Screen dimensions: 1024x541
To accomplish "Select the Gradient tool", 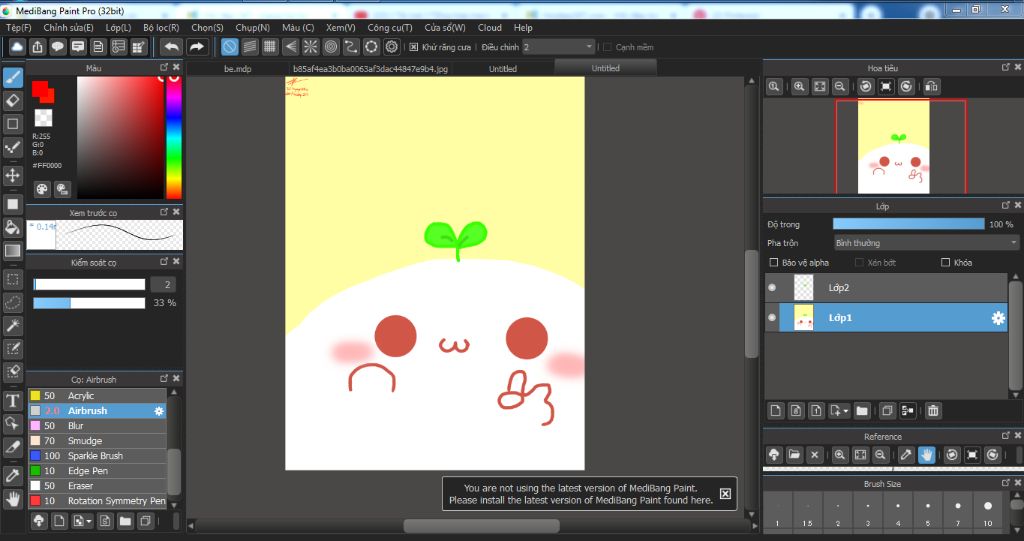I will click(12, 250).
